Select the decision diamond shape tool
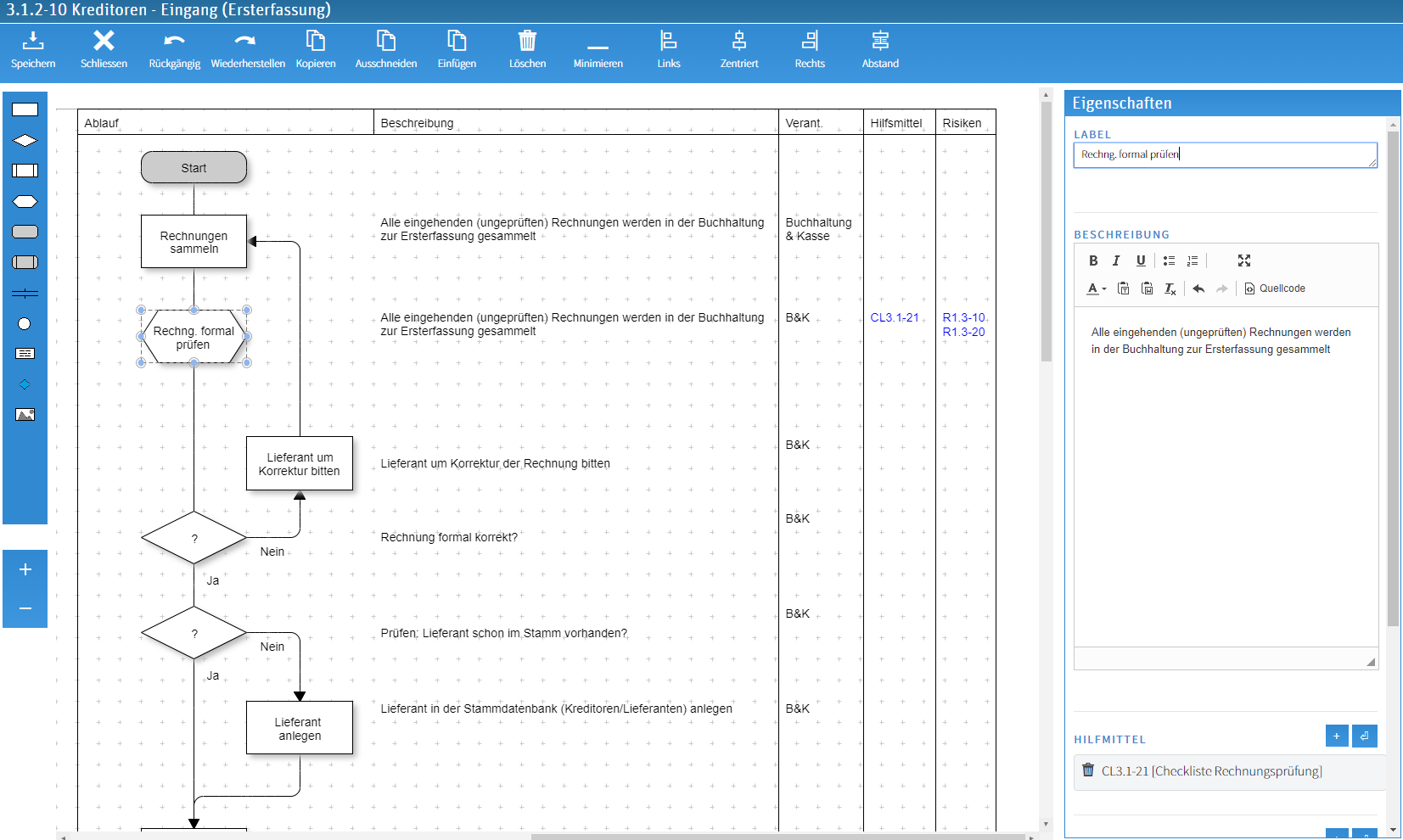 [25, 140]
